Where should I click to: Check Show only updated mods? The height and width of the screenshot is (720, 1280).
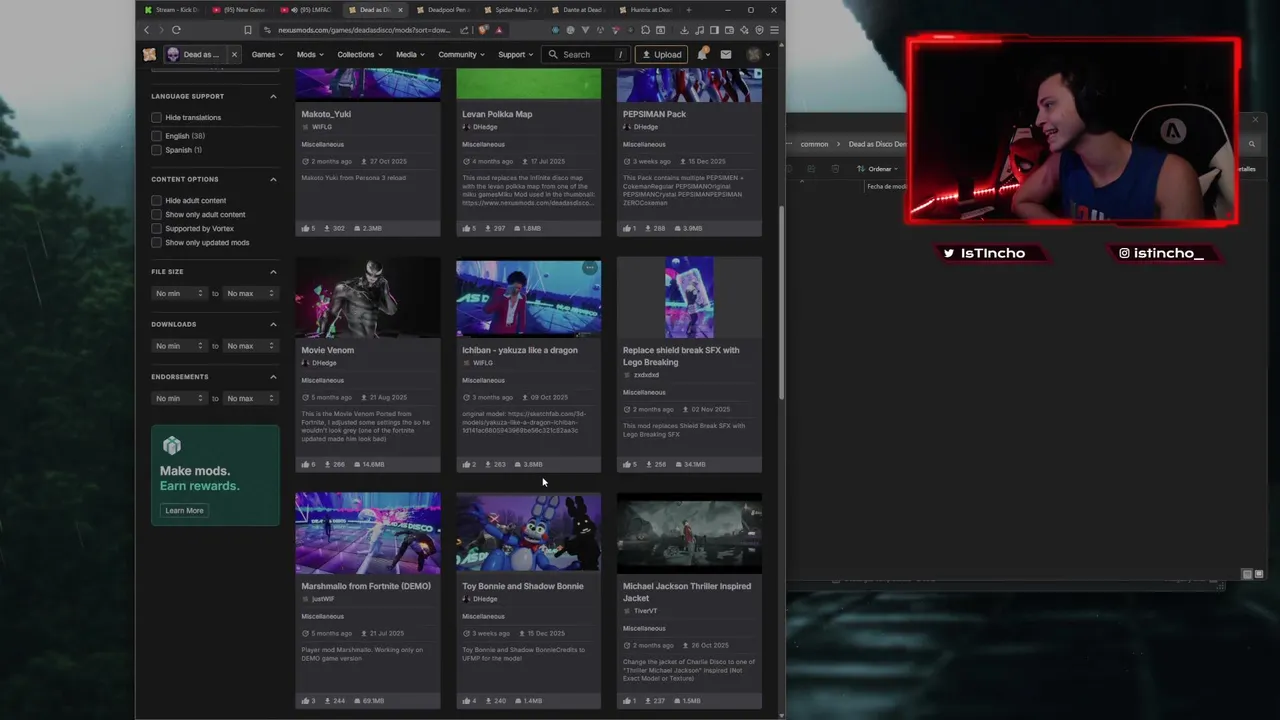tap(156, 242)
